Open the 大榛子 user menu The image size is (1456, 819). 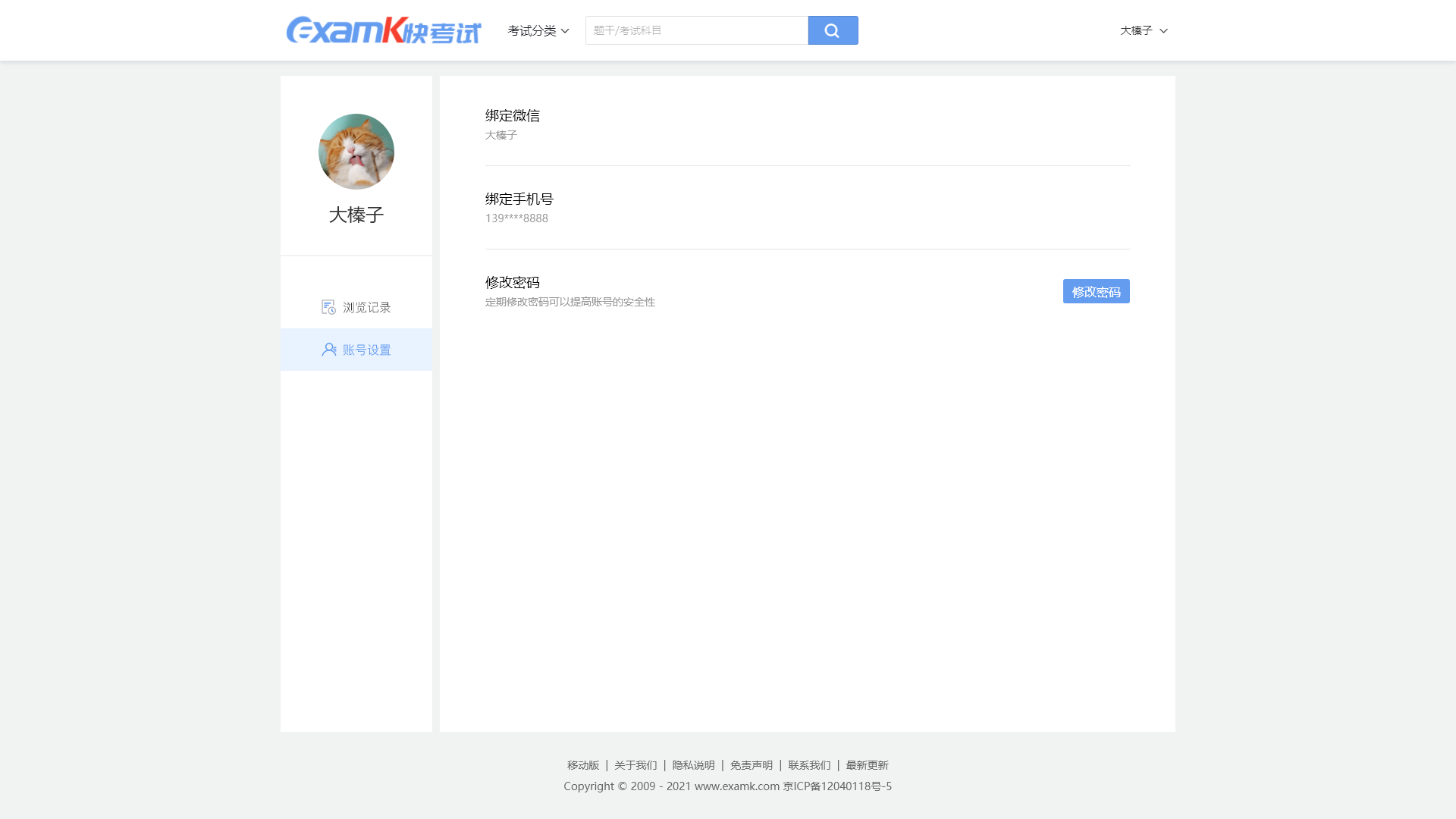pos(1136,30)
